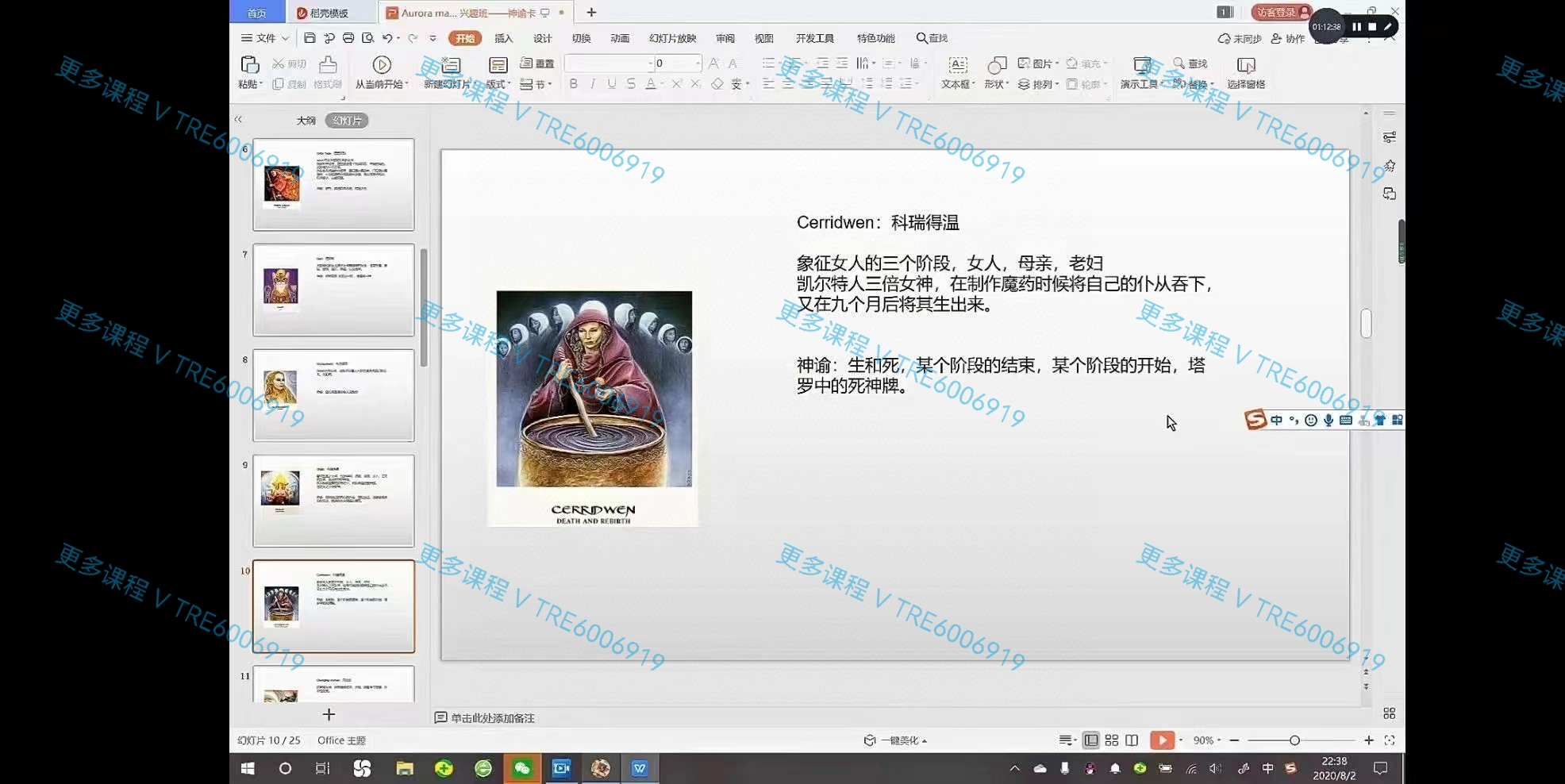Open the font color dropdown arrow
The width and height of the screenshot is (1565, 784).
662,84
